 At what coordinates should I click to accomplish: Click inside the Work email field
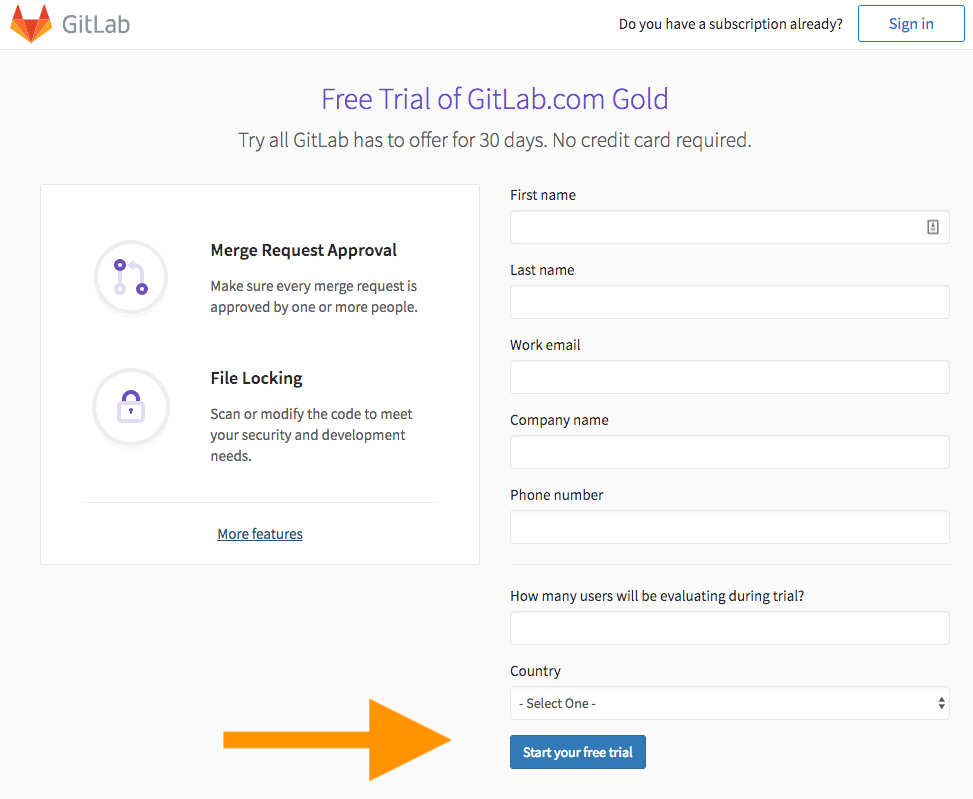729,377
